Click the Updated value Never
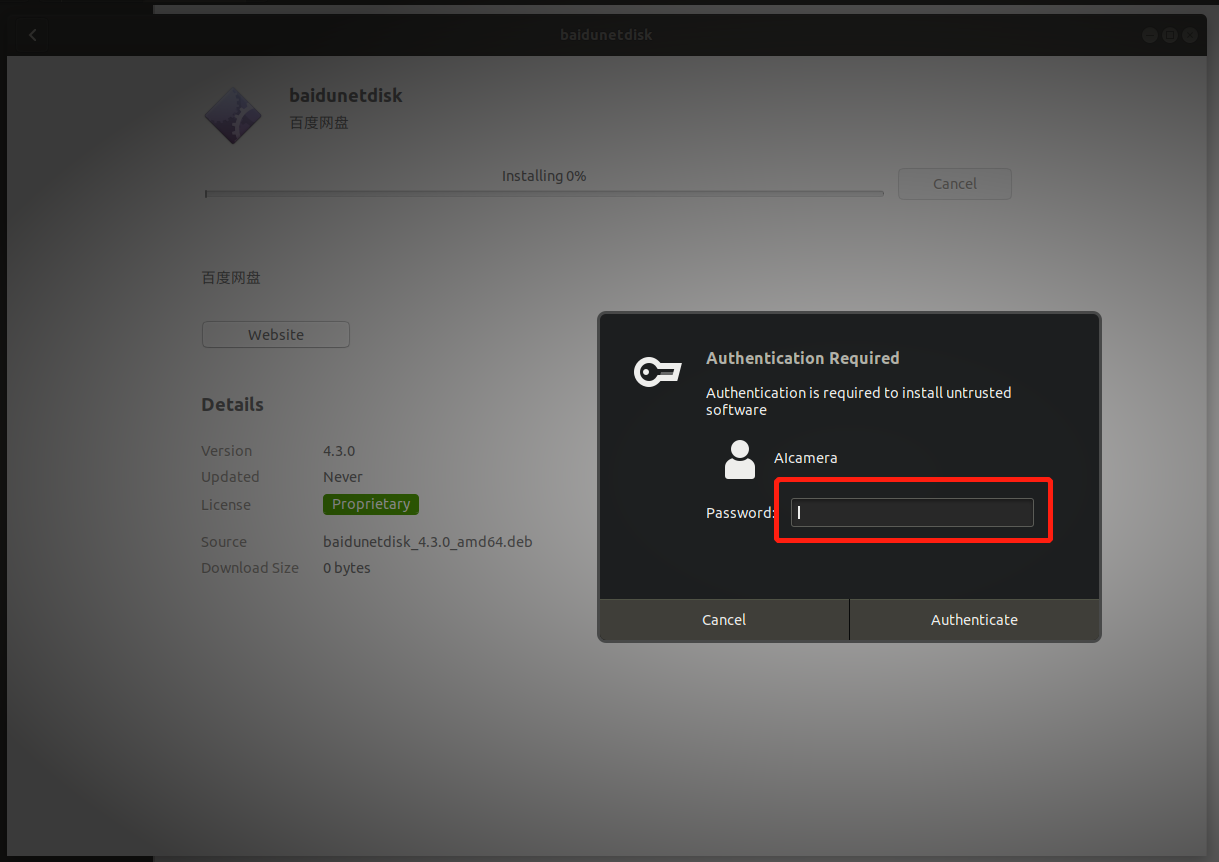Screen dimensions: 1219x862 click(x=343, y=477)
